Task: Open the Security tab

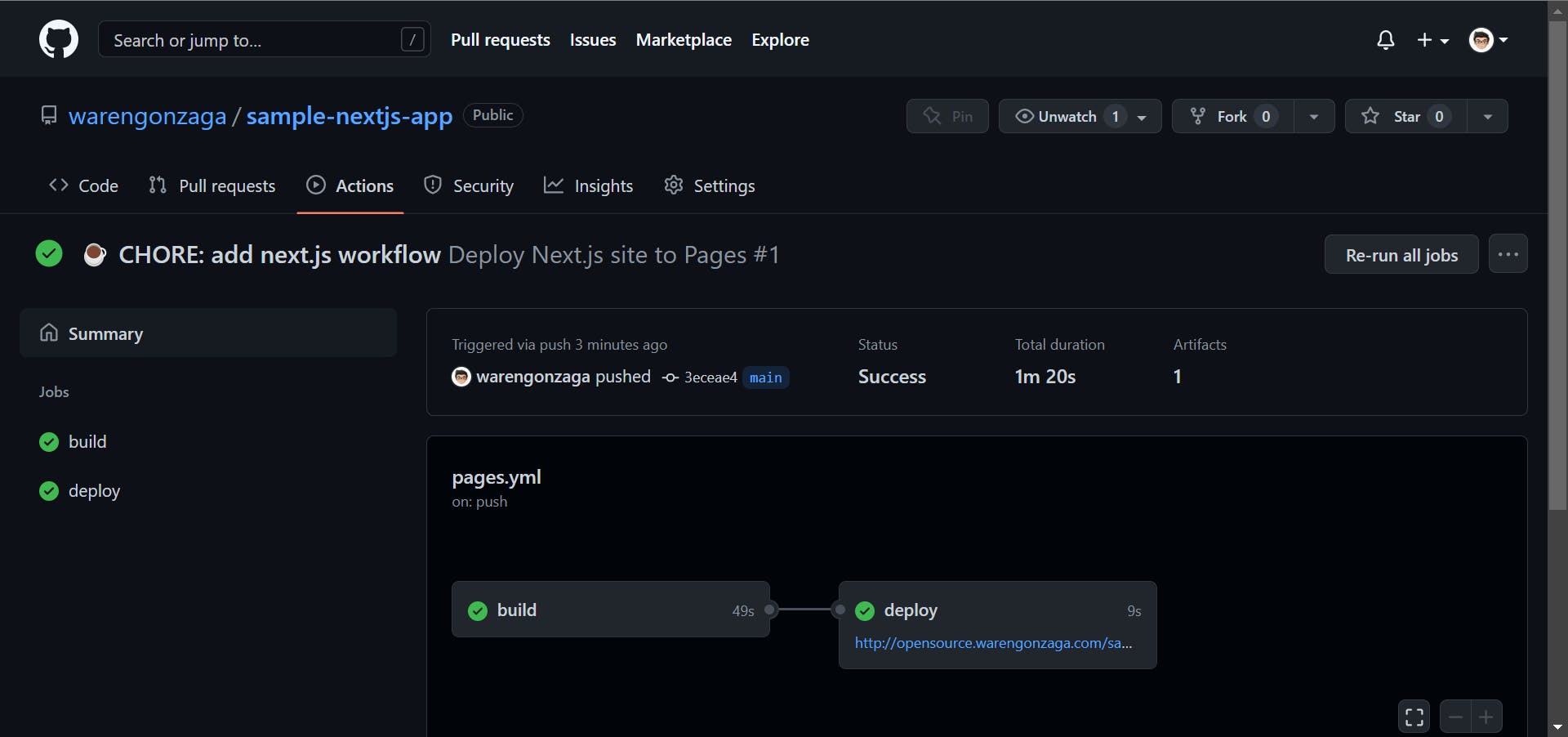Action: [469, 185]
